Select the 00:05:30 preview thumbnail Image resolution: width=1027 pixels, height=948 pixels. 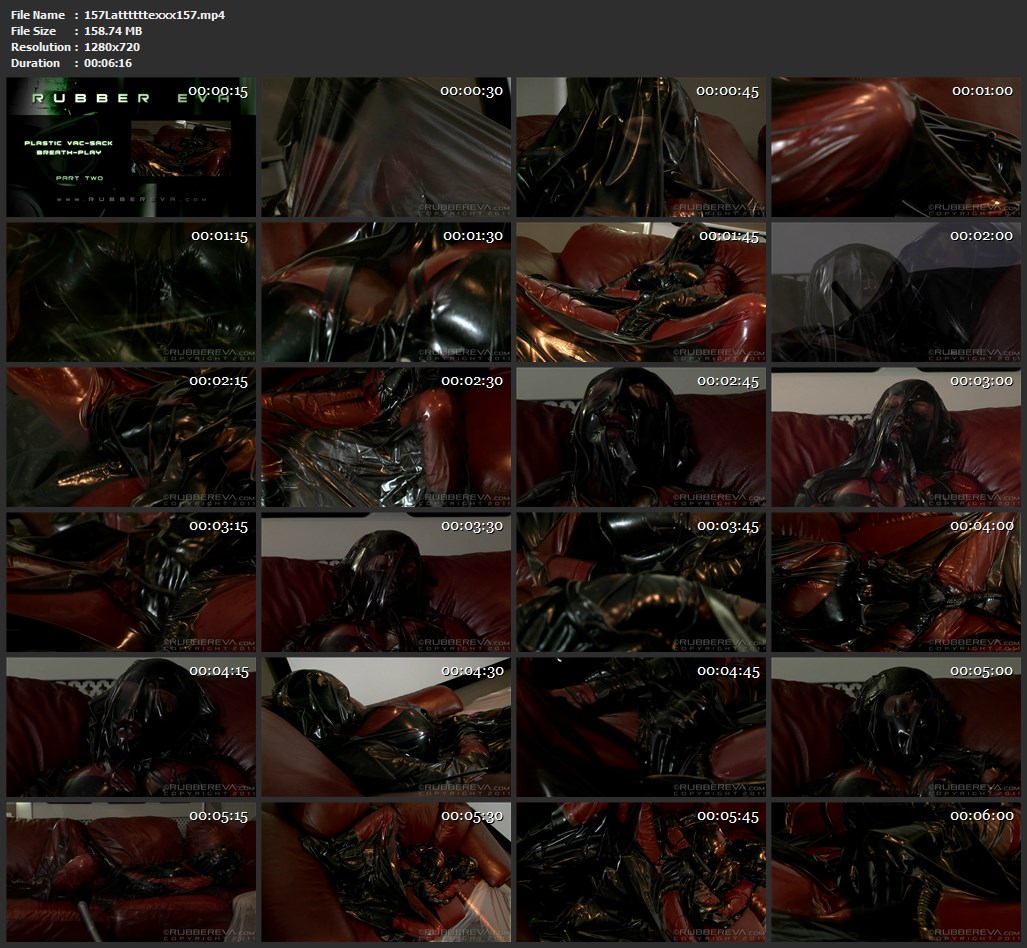386,872
